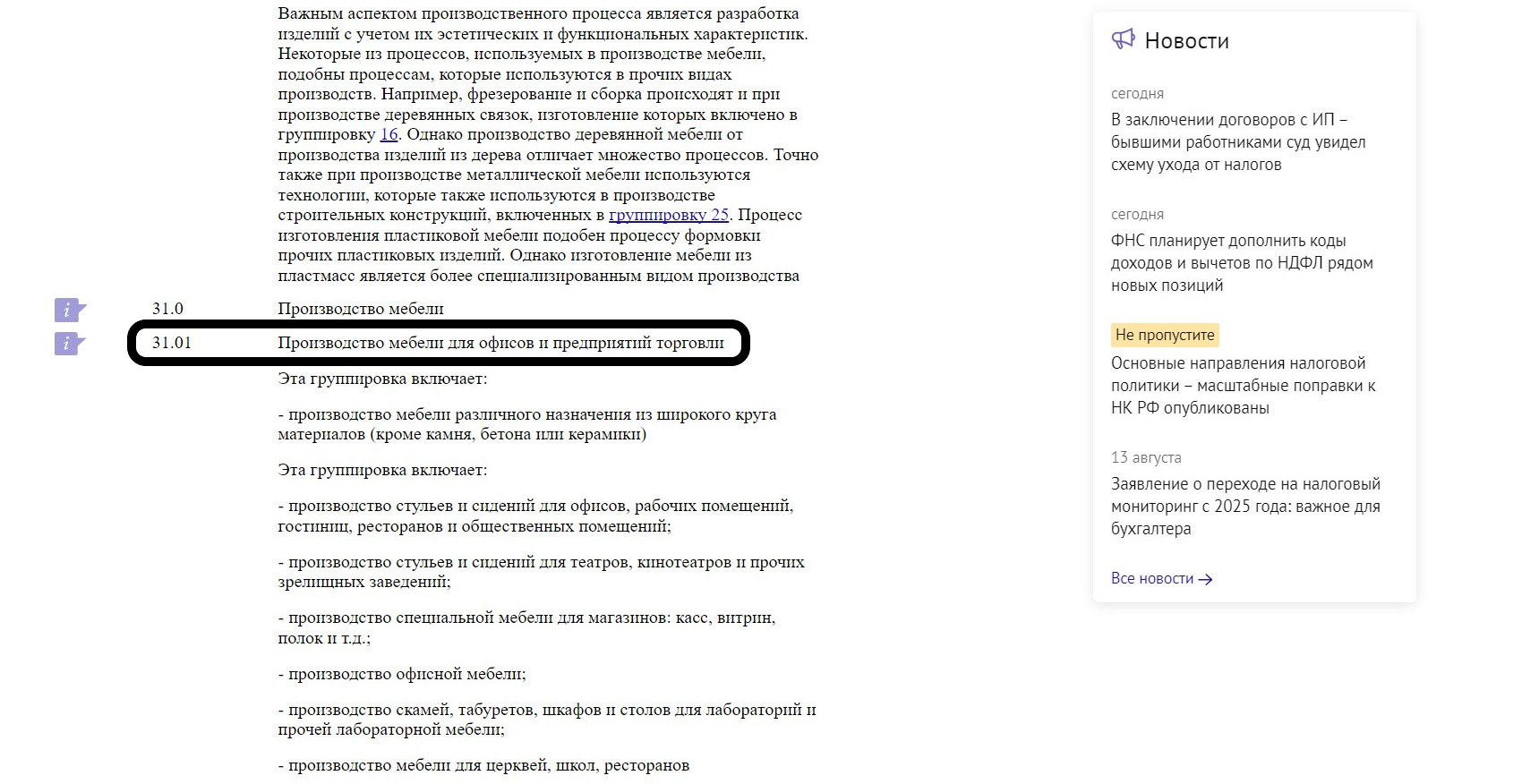Open news about договоры с ИП tax scheme
The image size is (1539, 784).
(1238, 142)
